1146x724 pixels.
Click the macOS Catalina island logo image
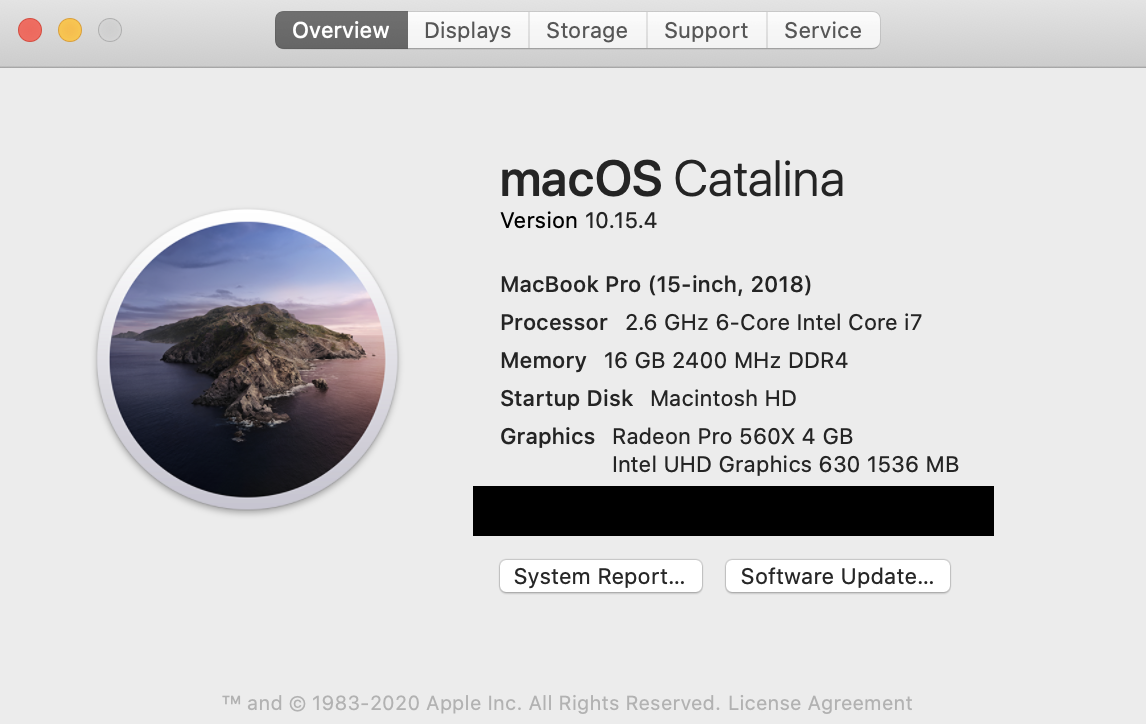(247, 359)
